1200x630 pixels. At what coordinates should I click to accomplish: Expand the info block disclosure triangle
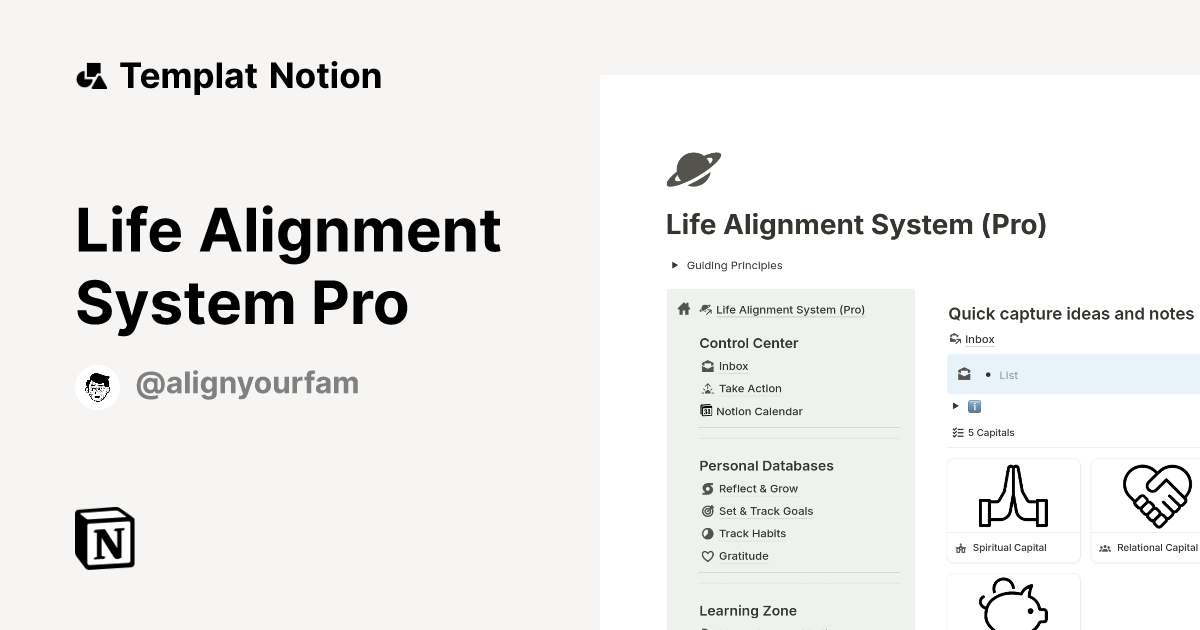point(956,406)
